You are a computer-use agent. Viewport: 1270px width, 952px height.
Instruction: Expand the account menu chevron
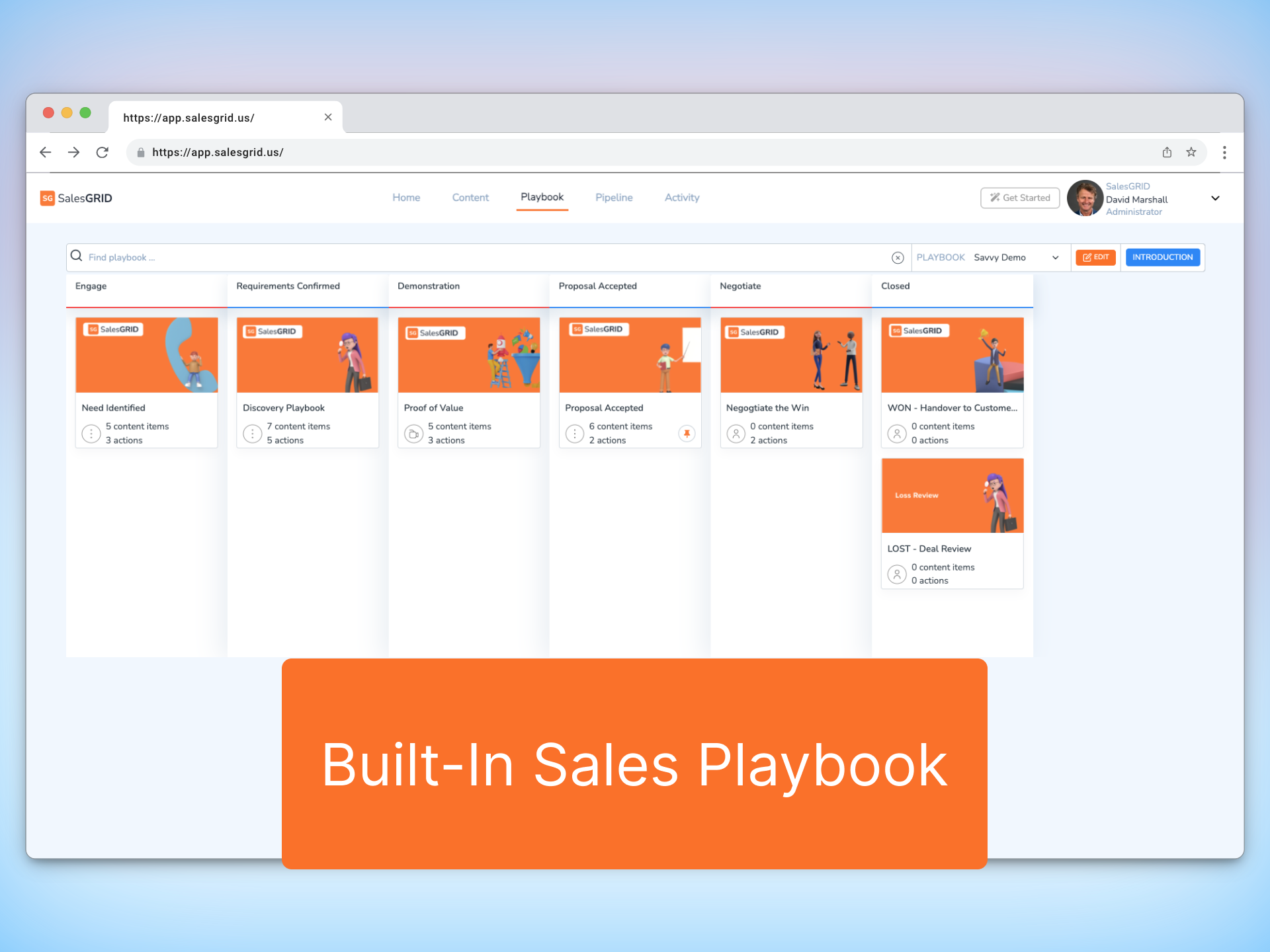[1216, 198]
